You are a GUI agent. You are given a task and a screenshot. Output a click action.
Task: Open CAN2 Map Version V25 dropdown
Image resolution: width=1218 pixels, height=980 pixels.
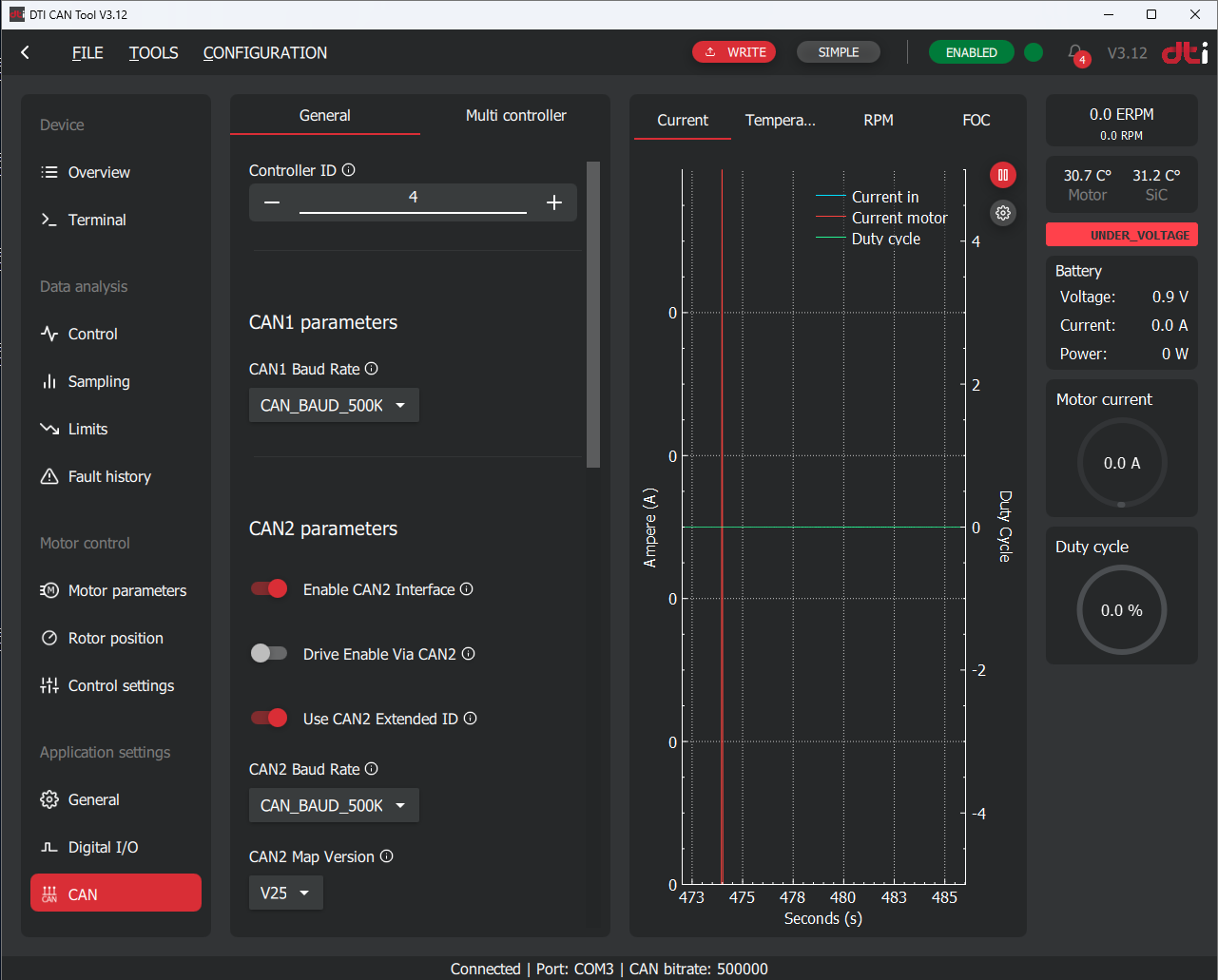285,893
